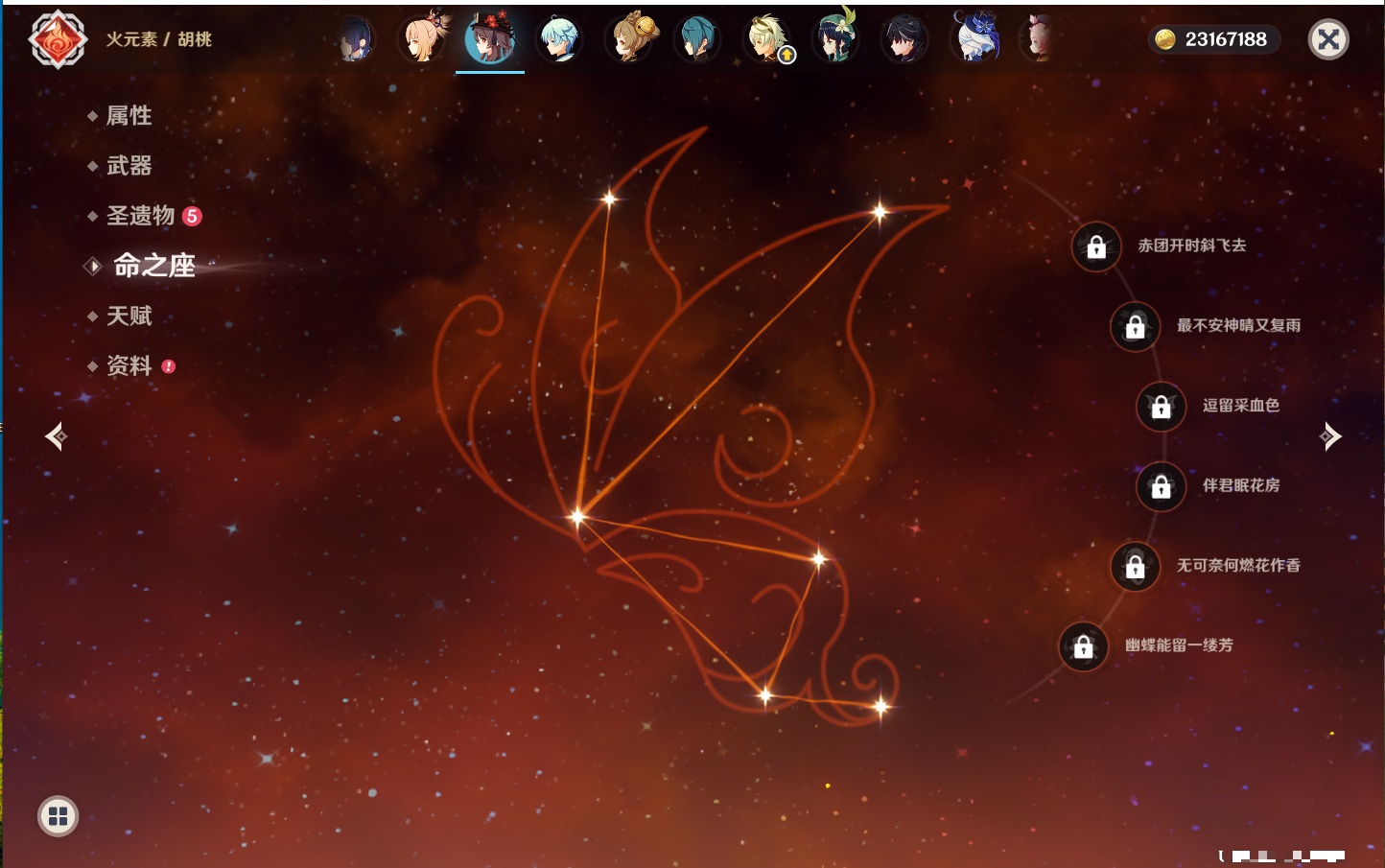Open the 天赋 talents menu
This screenshot has height=868, width=1385.
click(129, 316)
